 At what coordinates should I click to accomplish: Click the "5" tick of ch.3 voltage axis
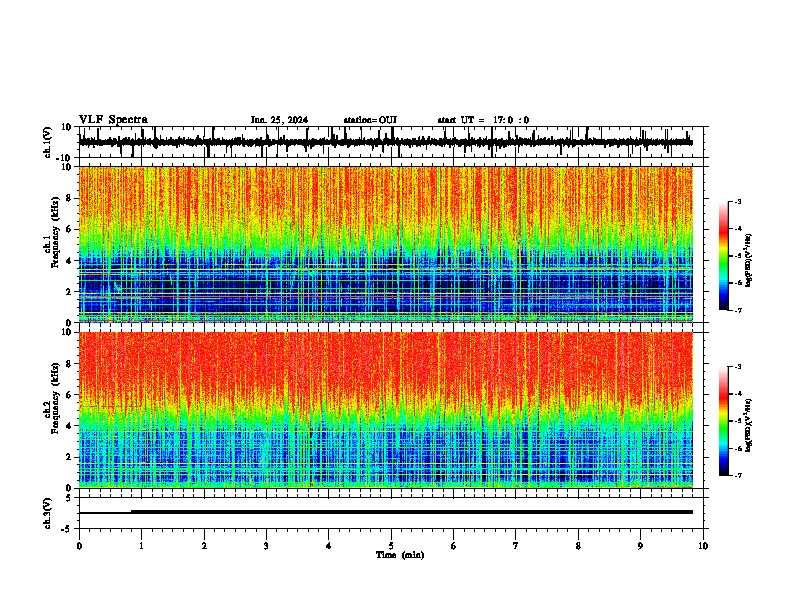70,498
